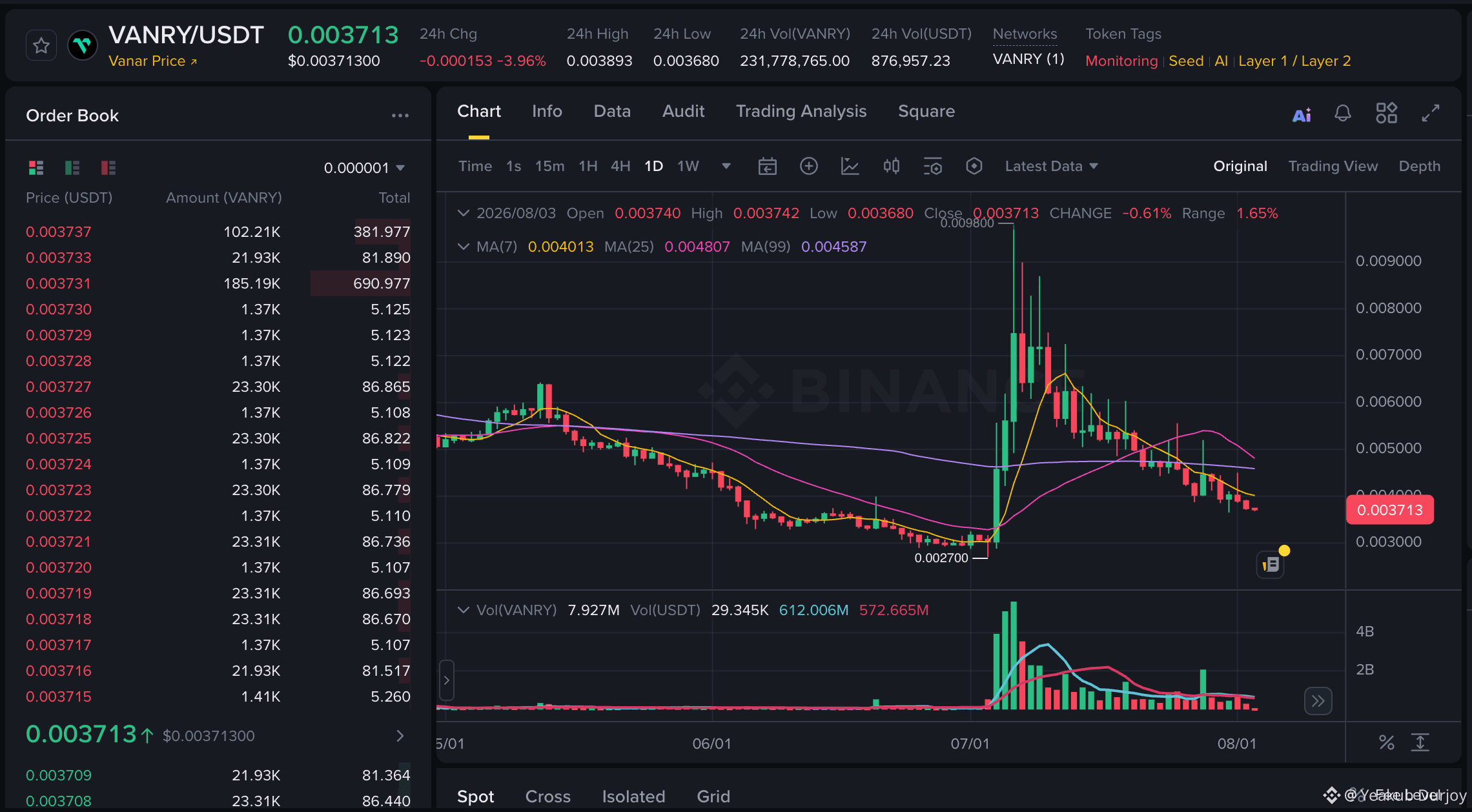
Task: Select the 1H chart interval
Action: click(588, 166)
